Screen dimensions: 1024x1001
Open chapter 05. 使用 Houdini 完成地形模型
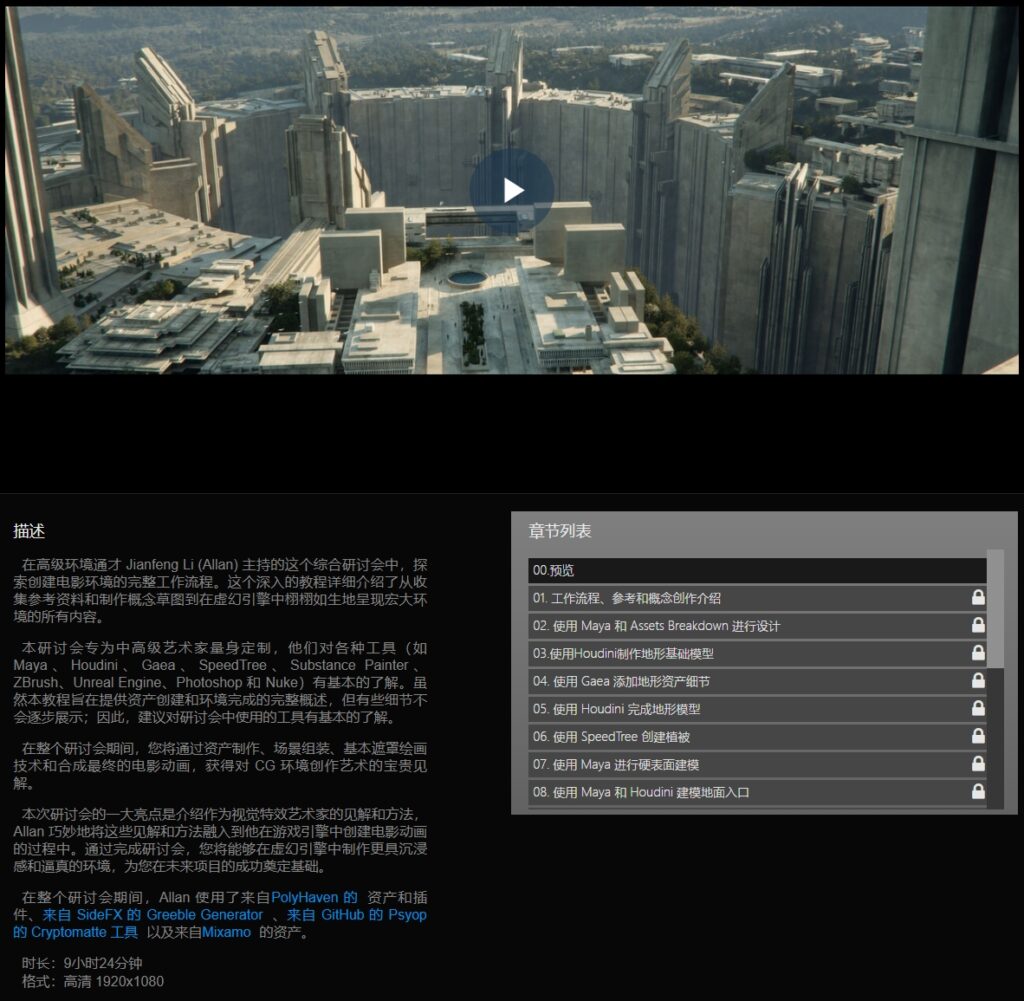point(757,709)
